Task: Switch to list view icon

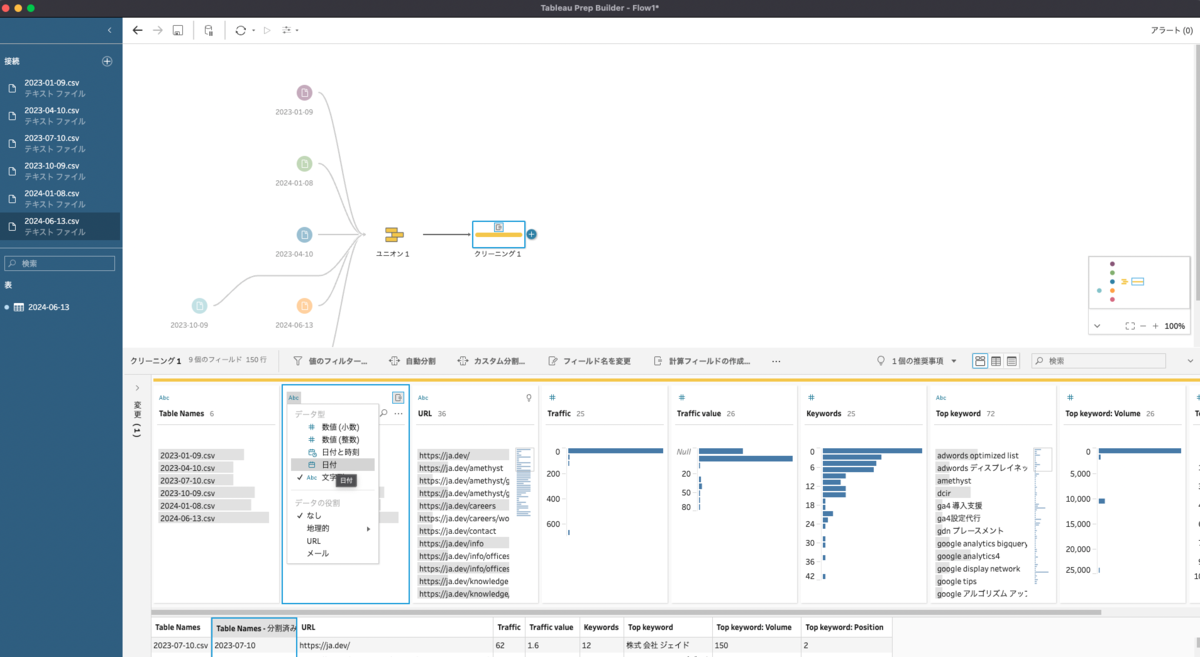Action: [x=1012, y=361]
